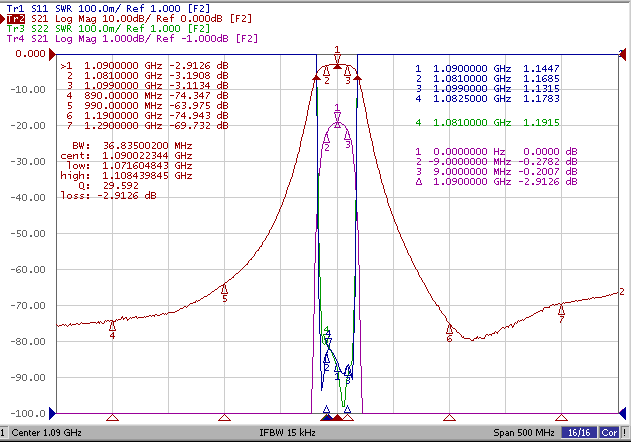Click the 1.29 GHz marker triangle on frequency axis
Image resolution: width=631 pixels, height=442 pixels.
pyautogui.click(x=561, y=417)
